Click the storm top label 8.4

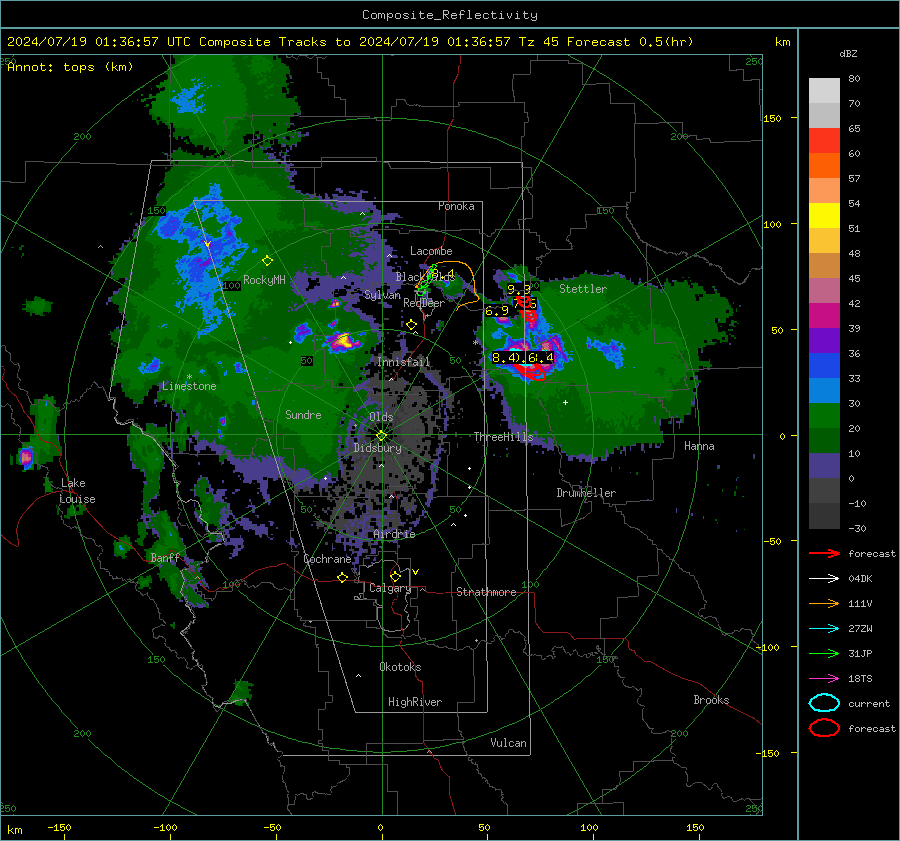(x=505, y=358)
